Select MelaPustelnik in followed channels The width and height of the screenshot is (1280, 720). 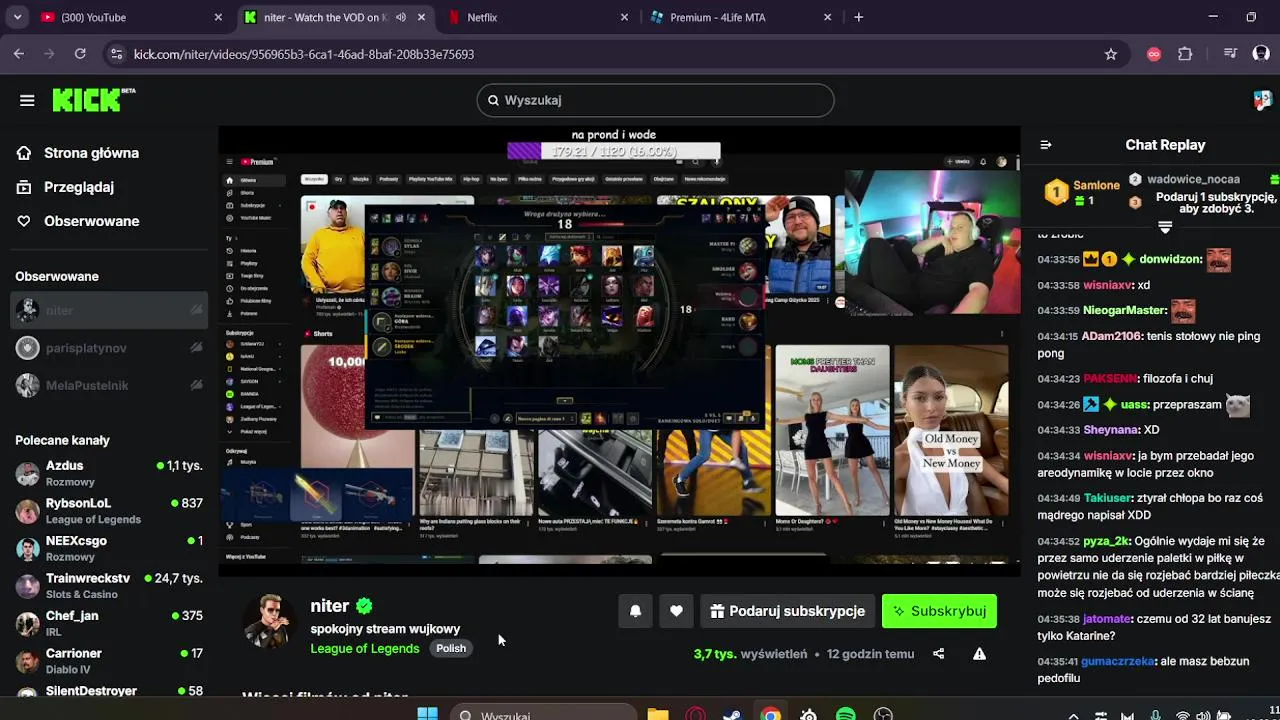109,385
